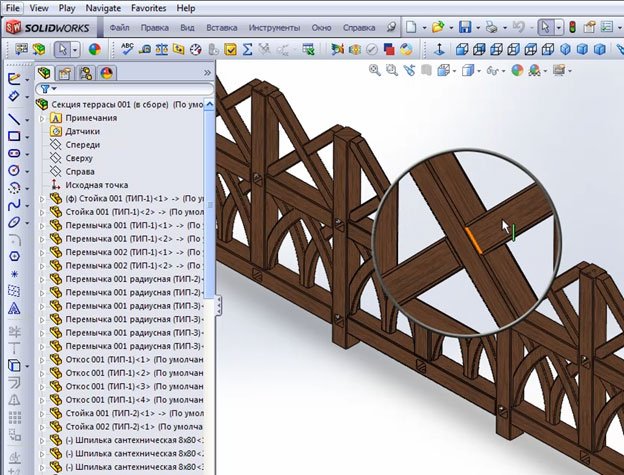
Task: Select the Line sketch tool
Action: (13, 118)
